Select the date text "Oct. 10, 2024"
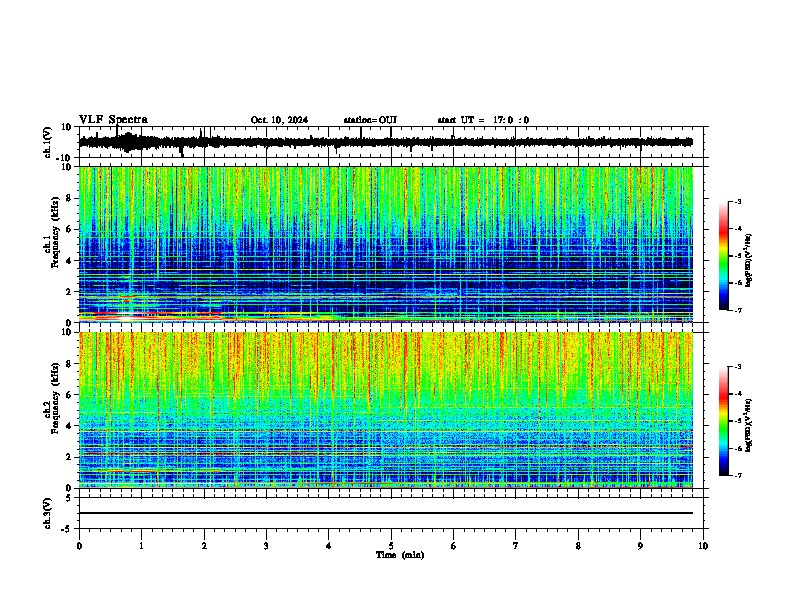Image resolution: width=792 pixels, height=612 pixels. tap(279, 120)
